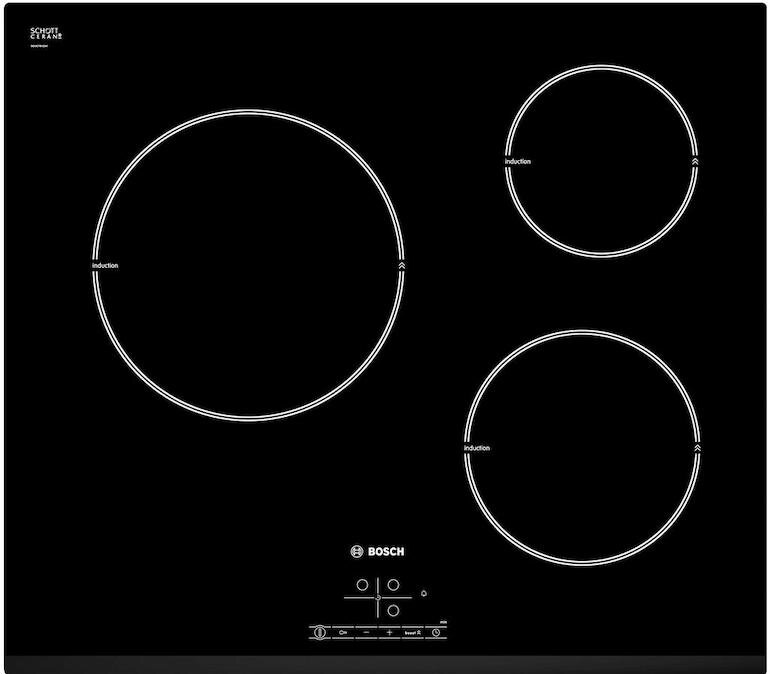Screen dimensions: 770x674
Task: Click the double chevron on large left zone
Action: [401, 266]
